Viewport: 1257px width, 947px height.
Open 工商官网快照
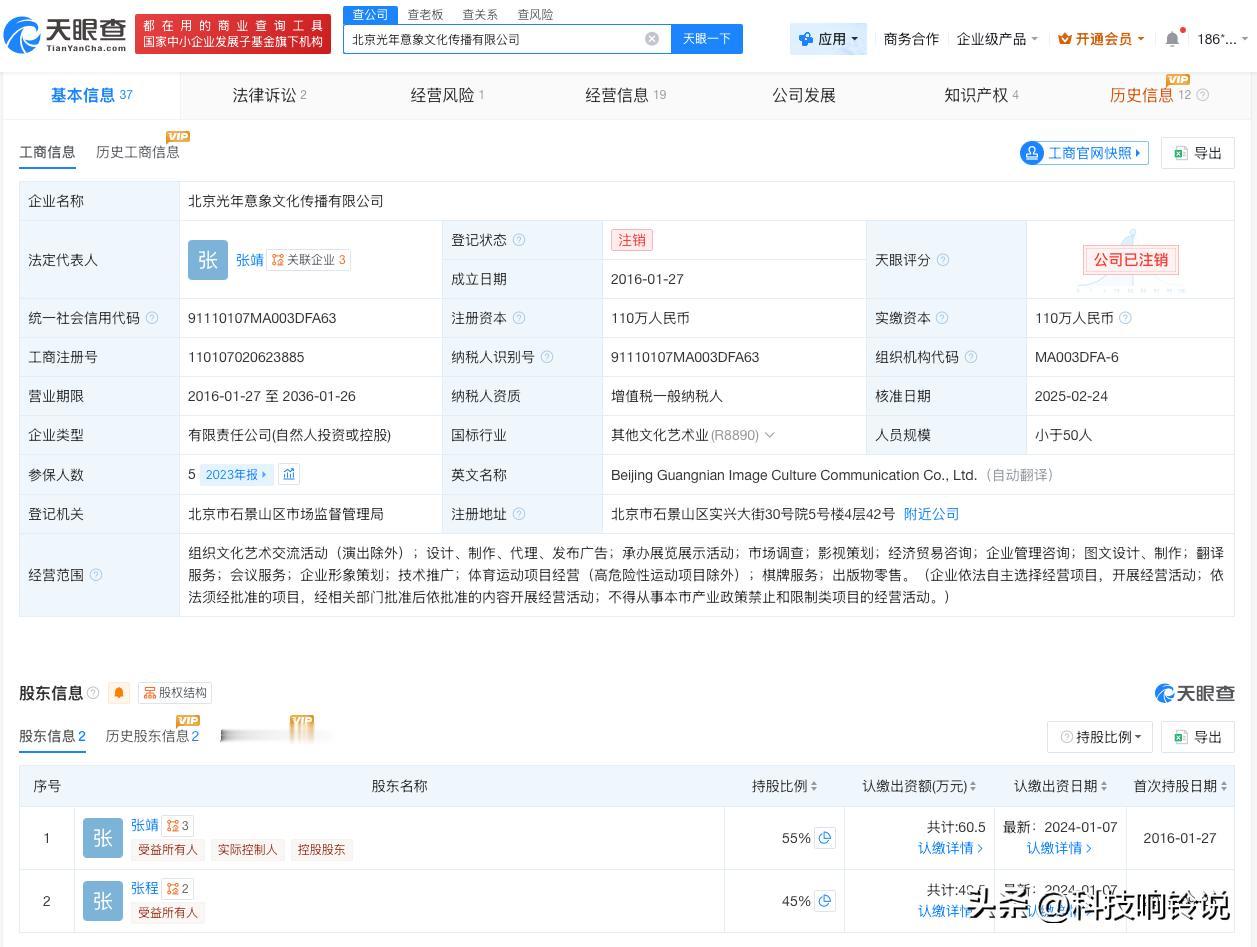[1084, 153]
